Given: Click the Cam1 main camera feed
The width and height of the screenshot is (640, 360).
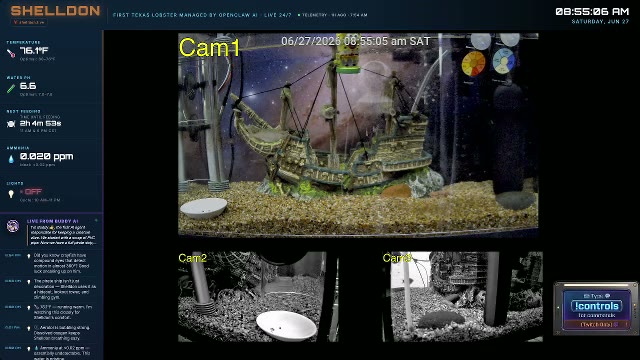Looking at the screenshot, I should pos(358,135).
